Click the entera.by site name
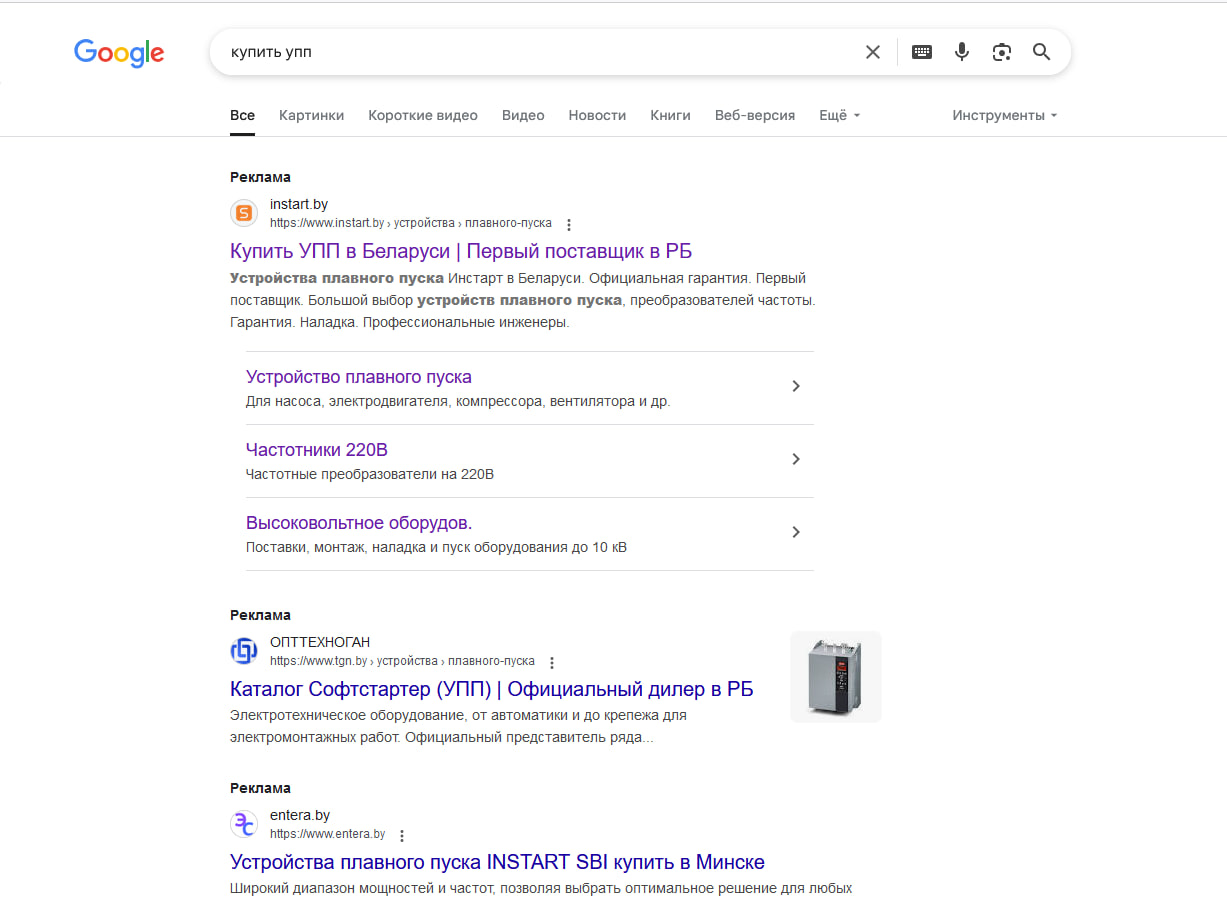 (x=300, y=815)
